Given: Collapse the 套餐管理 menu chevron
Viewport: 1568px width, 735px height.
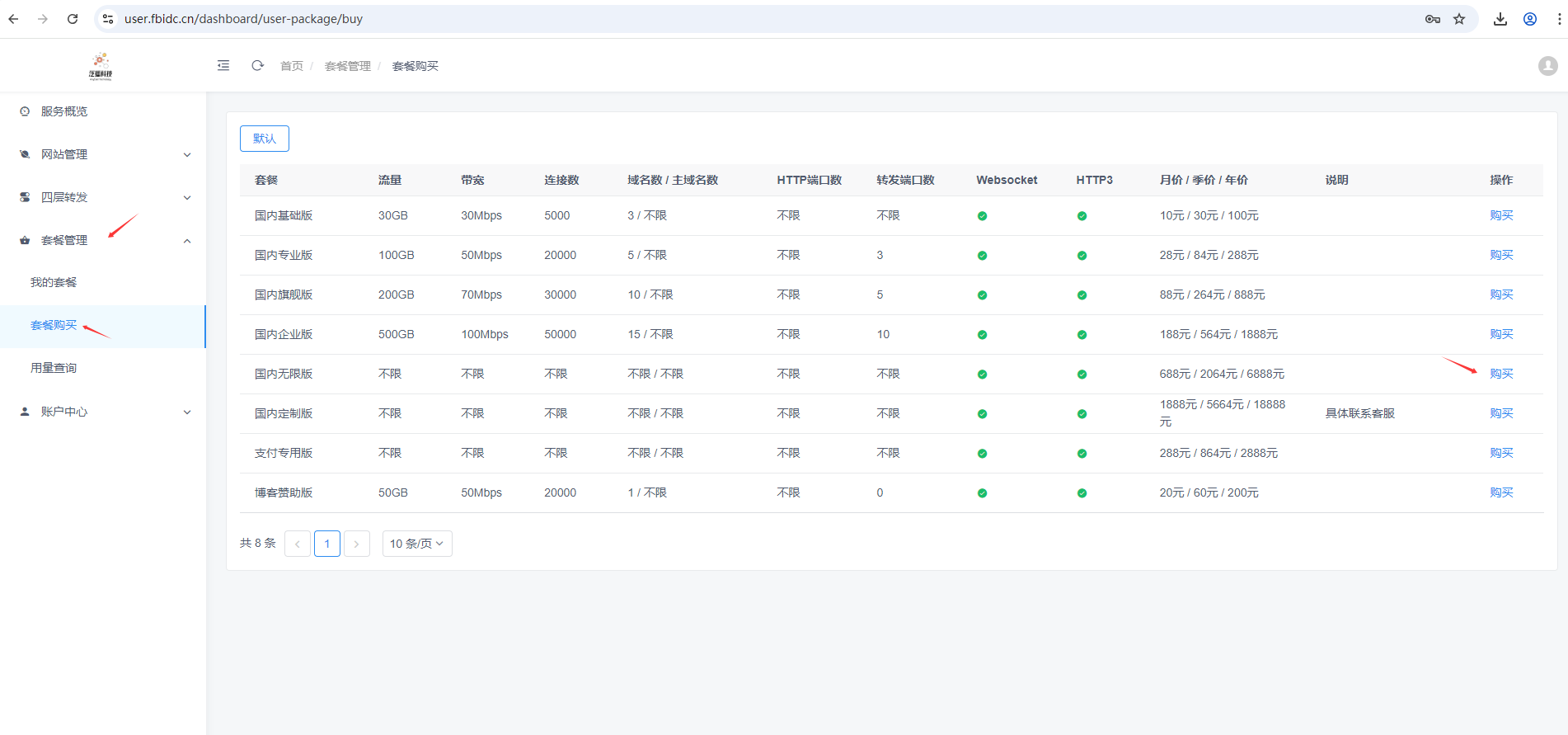Looking at the screenshot, I should coord(187,241).
